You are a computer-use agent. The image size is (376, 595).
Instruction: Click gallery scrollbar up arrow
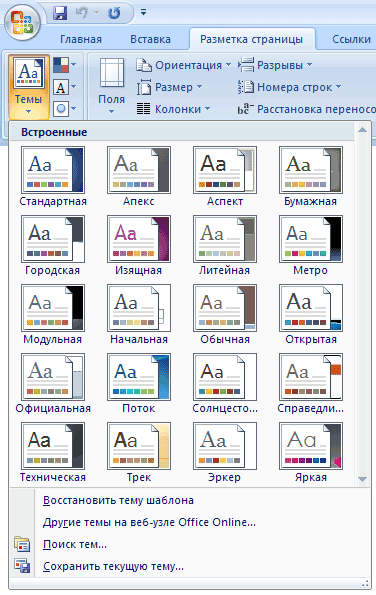(362, 130)
